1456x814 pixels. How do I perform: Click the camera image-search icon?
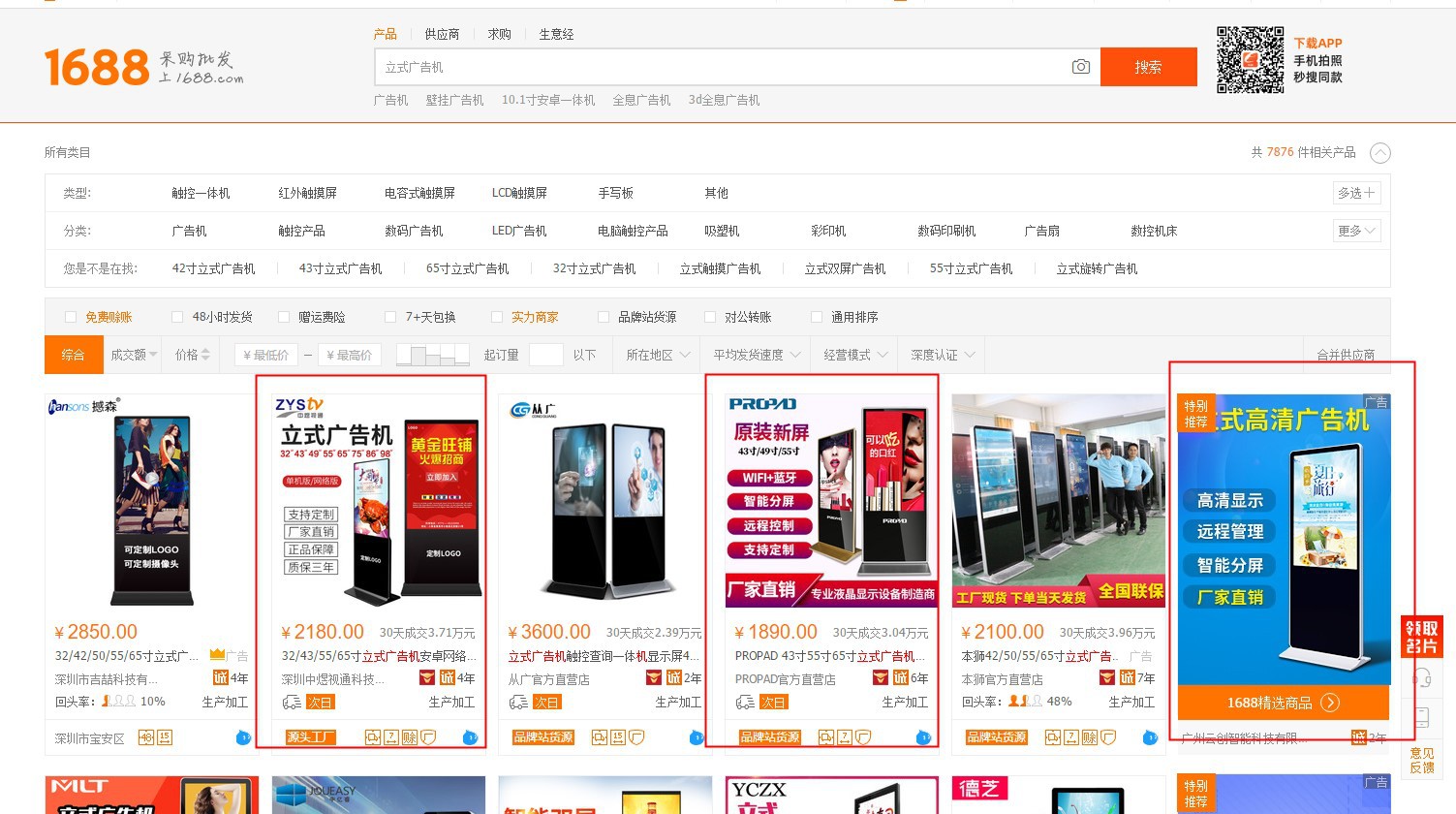[1081, 67]
